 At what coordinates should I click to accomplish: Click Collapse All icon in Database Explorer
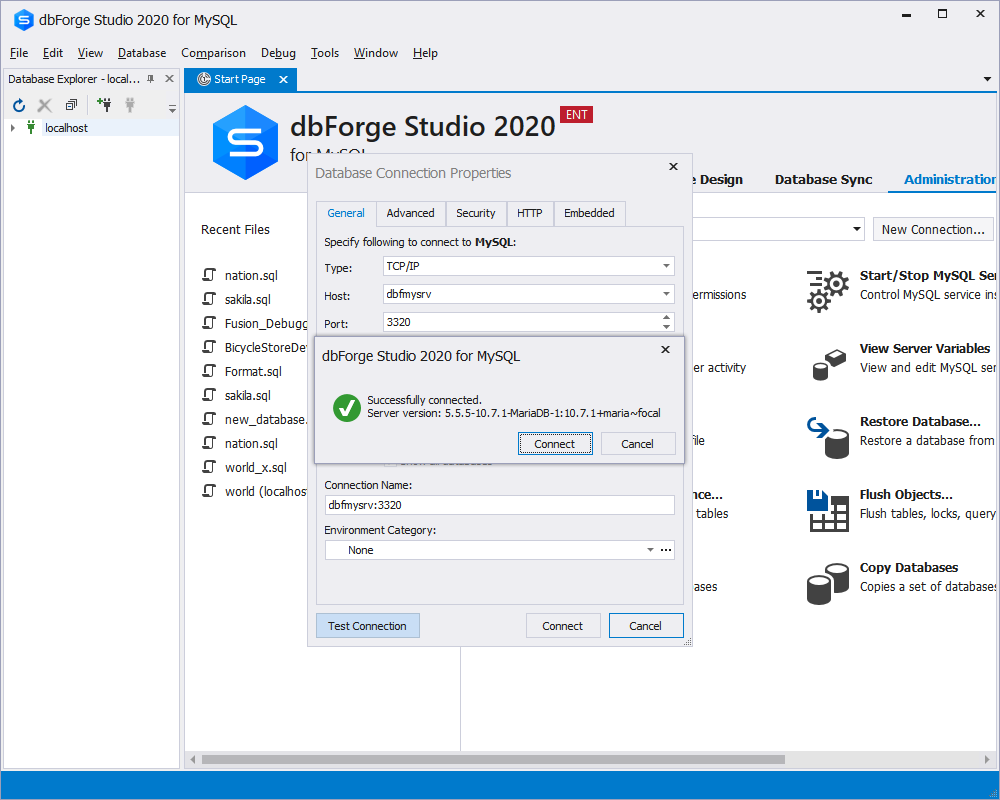71,105
